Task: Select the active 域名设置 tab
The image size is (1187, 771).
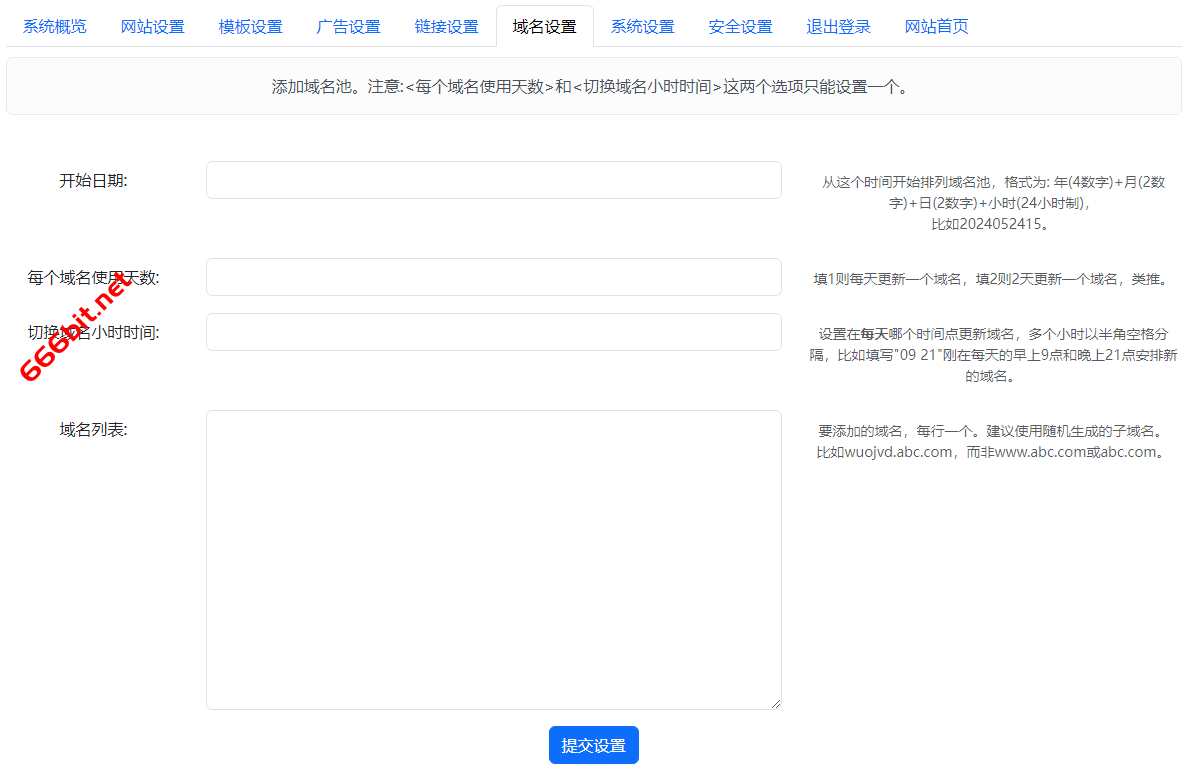Action: [x=544, y=27]
